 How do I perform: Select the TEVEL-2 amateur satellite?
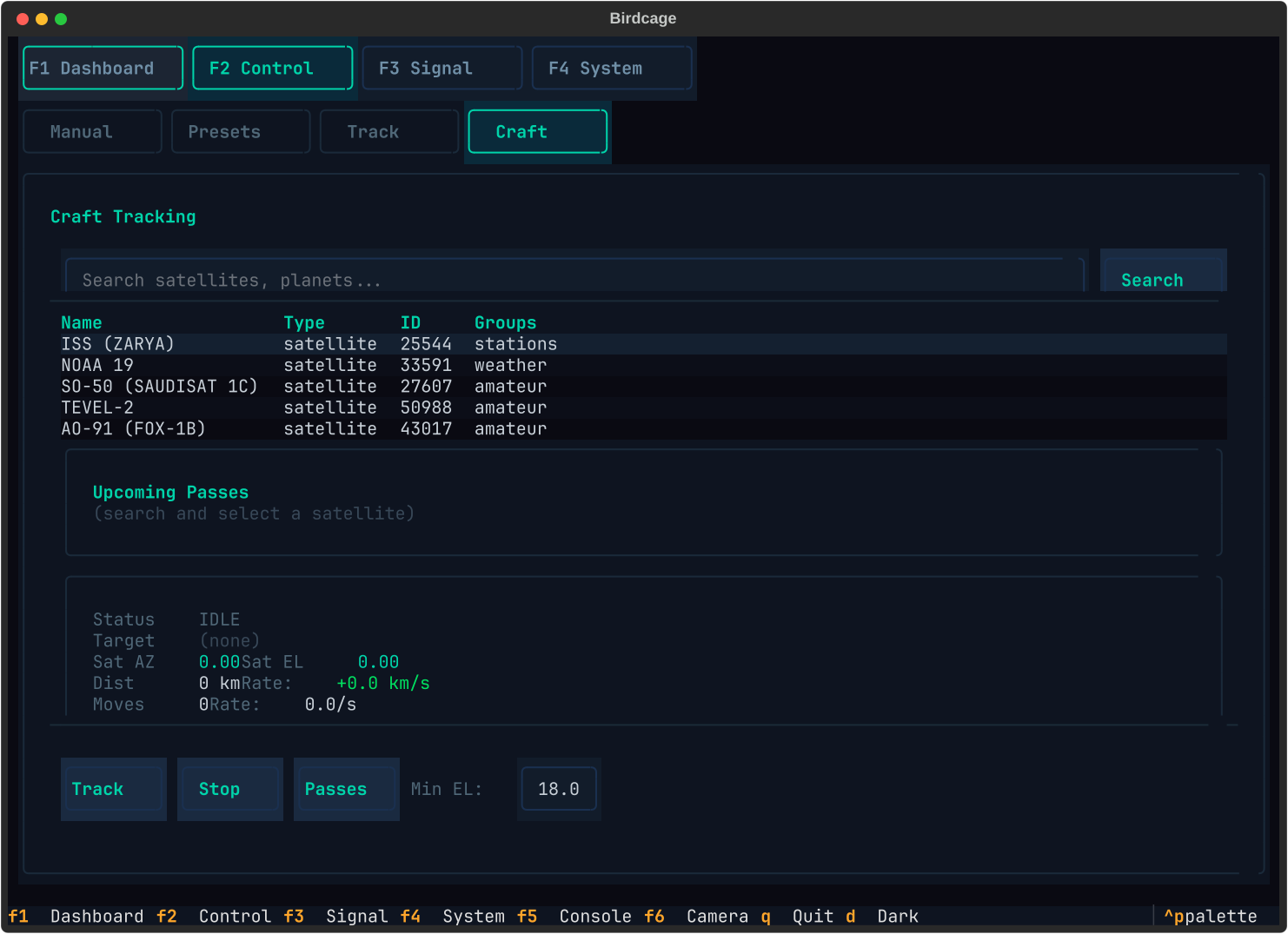tap(261, 407)
